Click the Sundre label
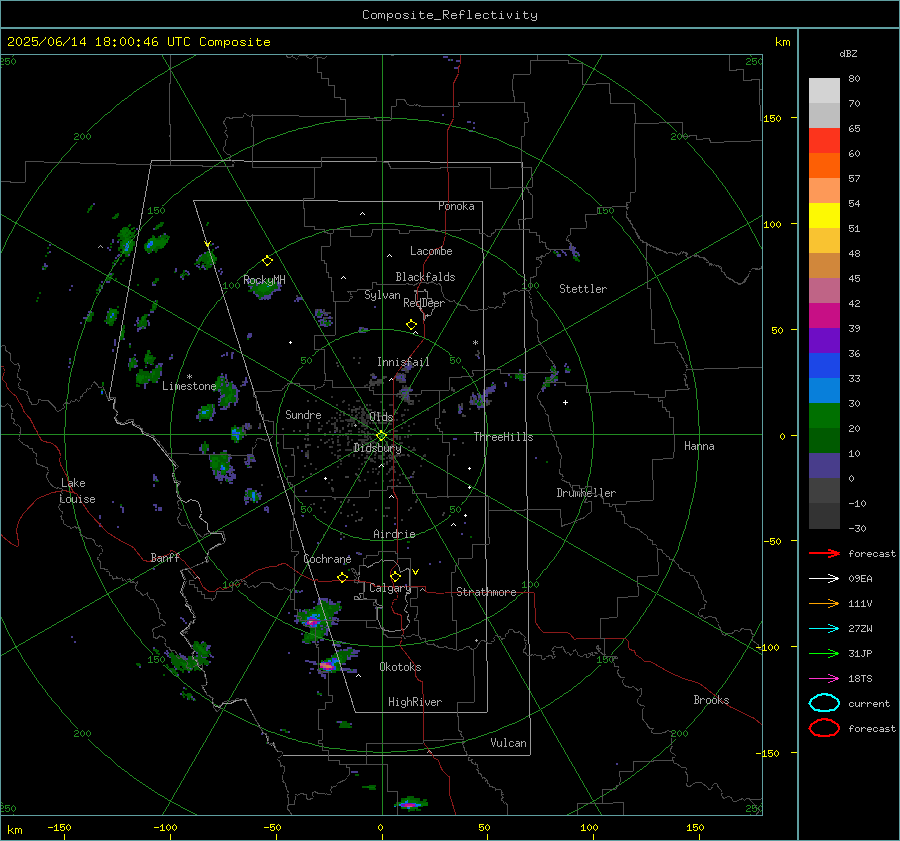Viewport: 900px width, 841px height. (x=303, y=414)
